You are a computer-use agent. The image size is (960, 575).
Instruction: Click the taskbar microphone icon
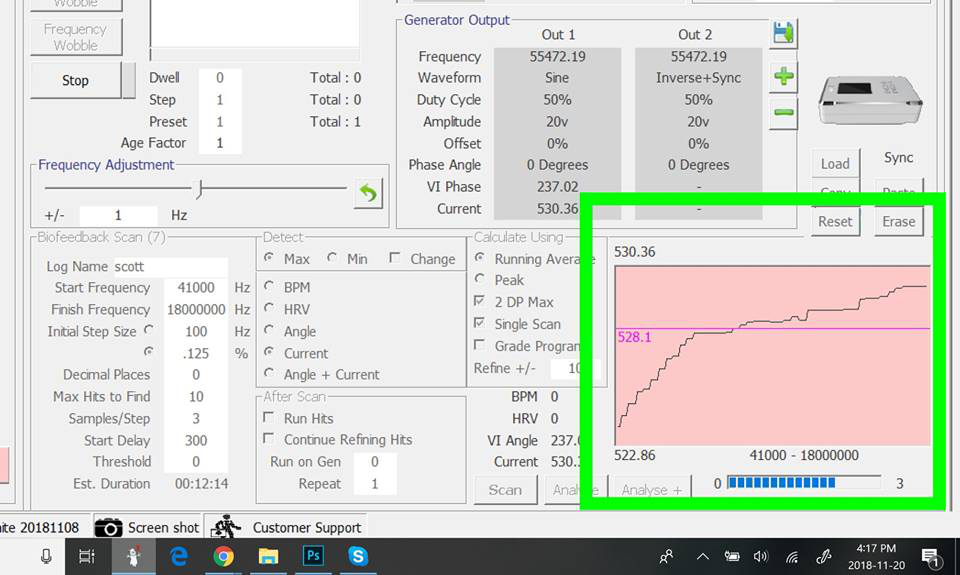46,556
